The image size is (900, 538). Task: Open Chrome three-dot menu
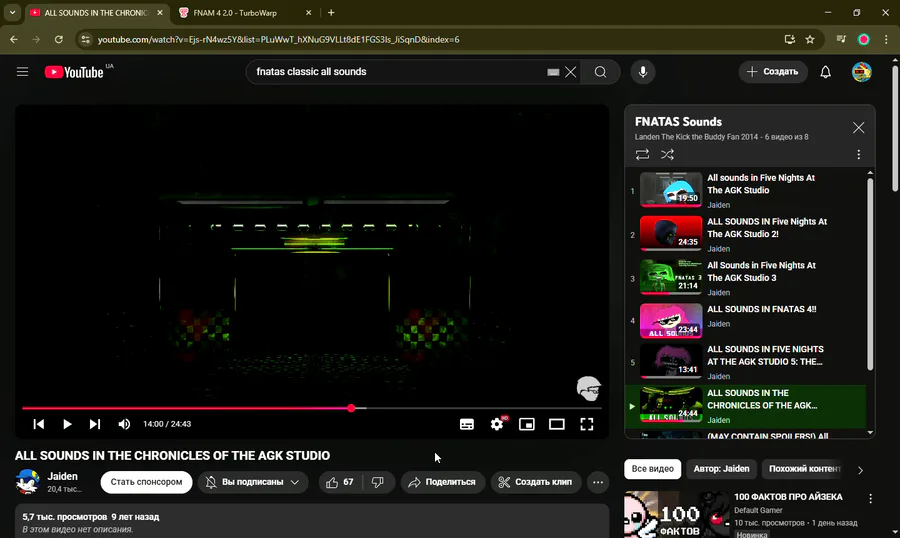click(886, 40)
